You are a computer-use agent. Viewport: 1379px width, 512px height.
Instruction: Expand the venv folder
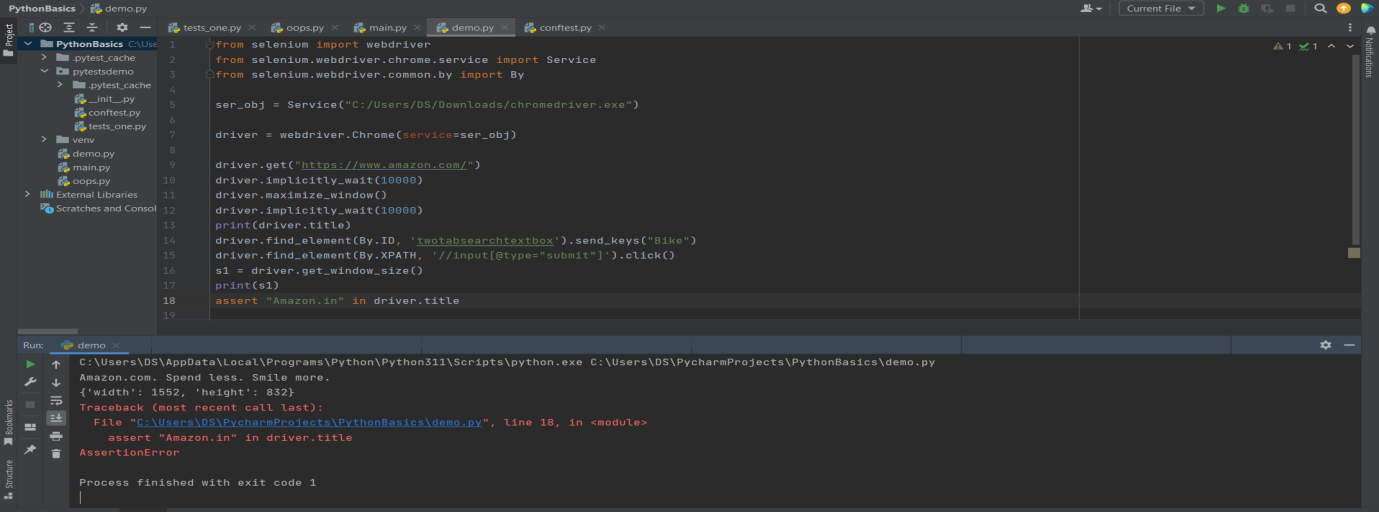click(x=44, y=140)
